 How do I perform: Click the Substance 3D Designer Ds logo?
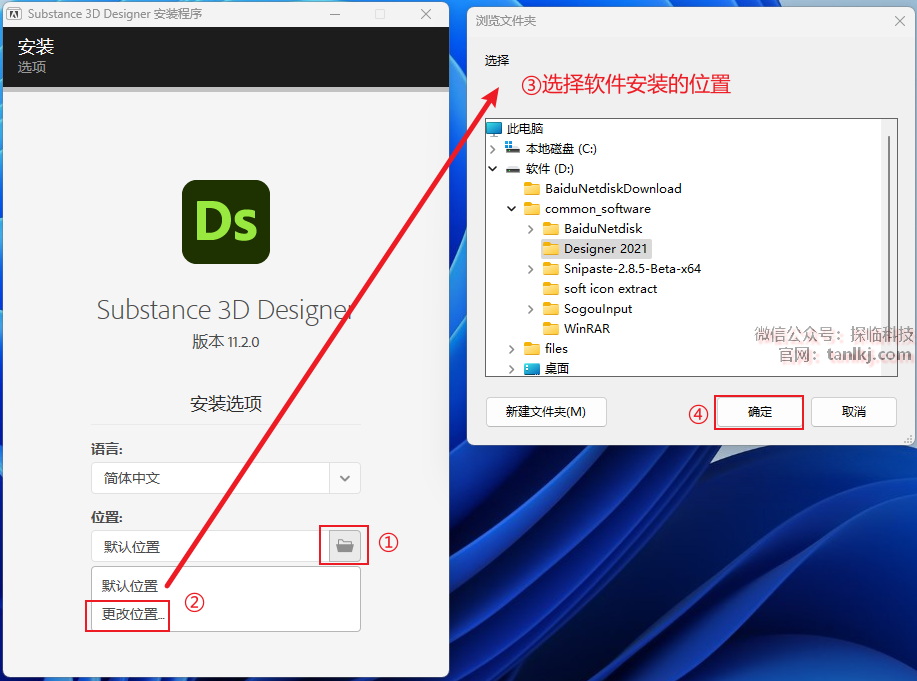click(x=226, y=222)
